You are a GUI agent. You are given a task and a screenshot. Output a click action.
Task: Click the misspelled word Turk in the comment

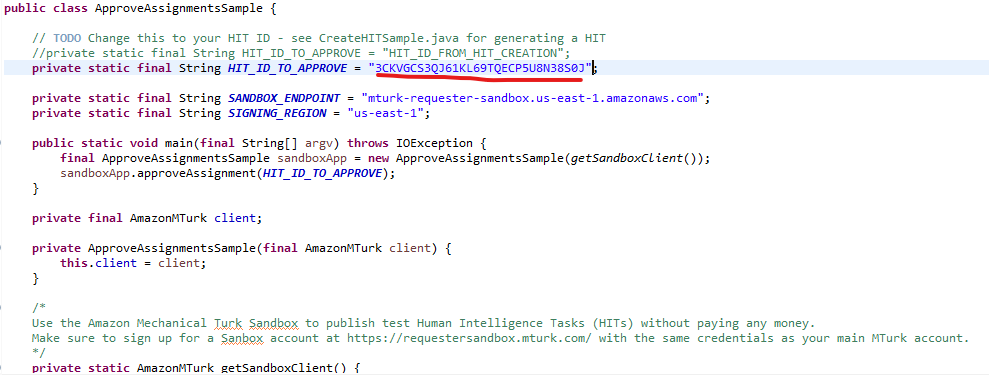point(228,324)
